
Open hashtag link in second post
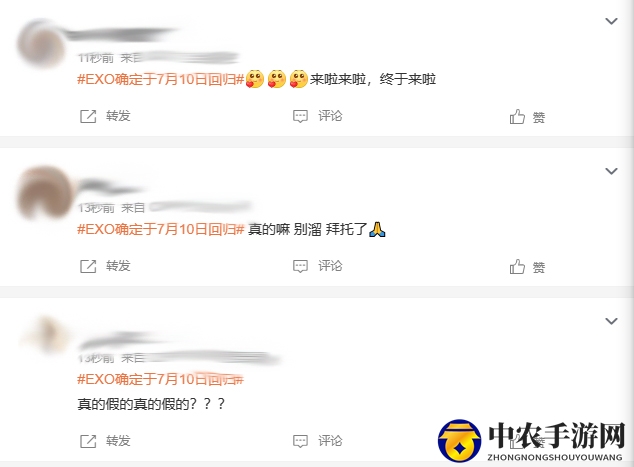tap(161, 229)
